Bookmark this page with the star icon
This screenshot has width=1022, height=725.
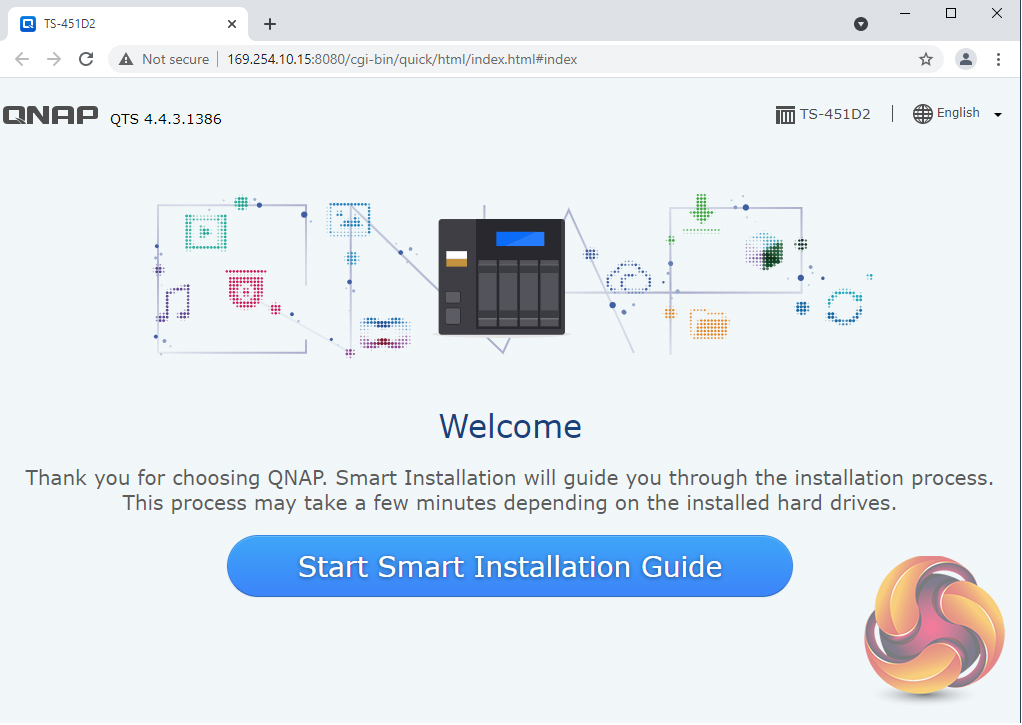click(x=926, y=59)
